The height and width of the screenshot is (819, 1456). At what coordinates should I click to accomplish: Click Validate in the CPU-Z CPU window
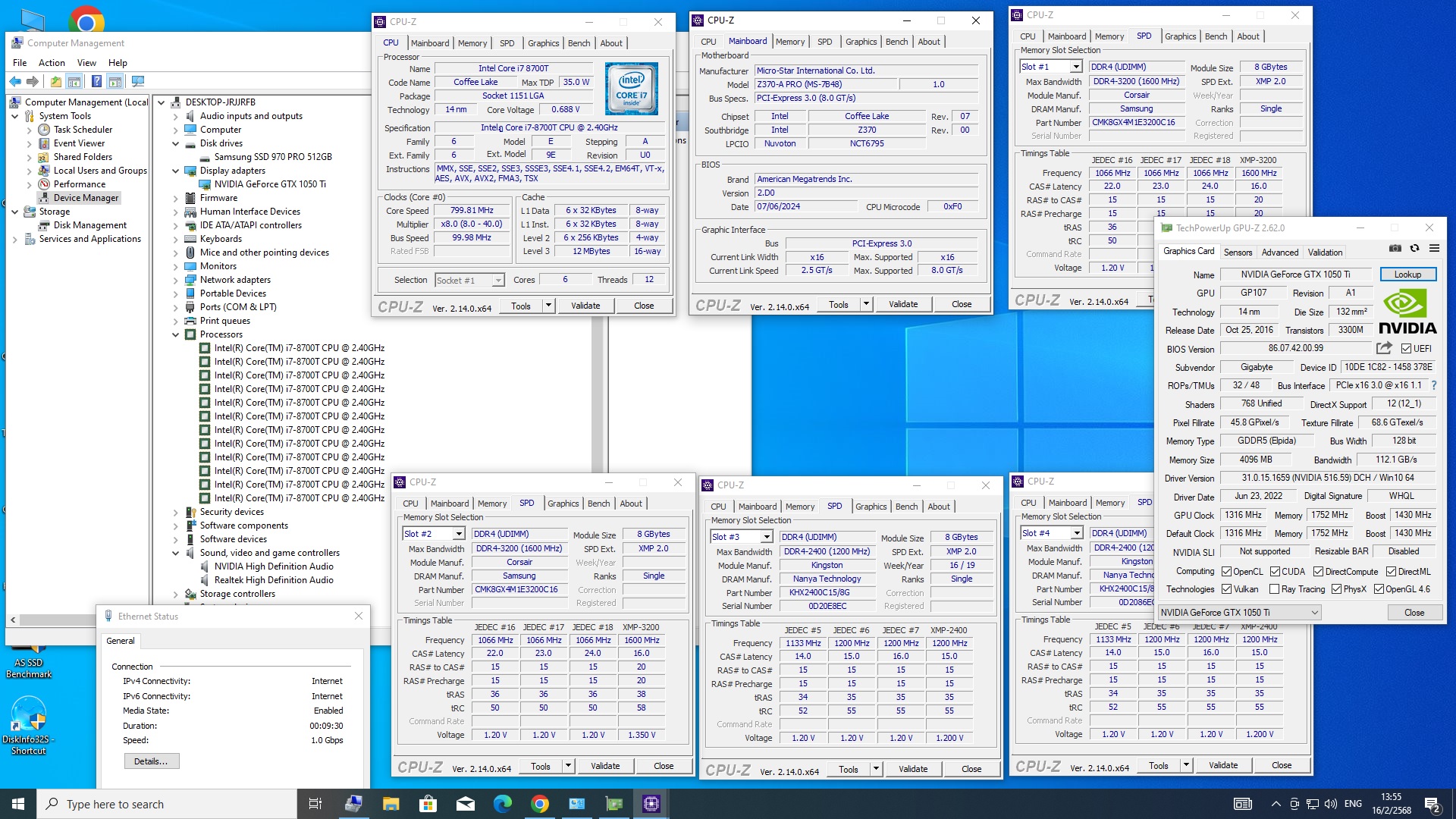coord(585,306)
